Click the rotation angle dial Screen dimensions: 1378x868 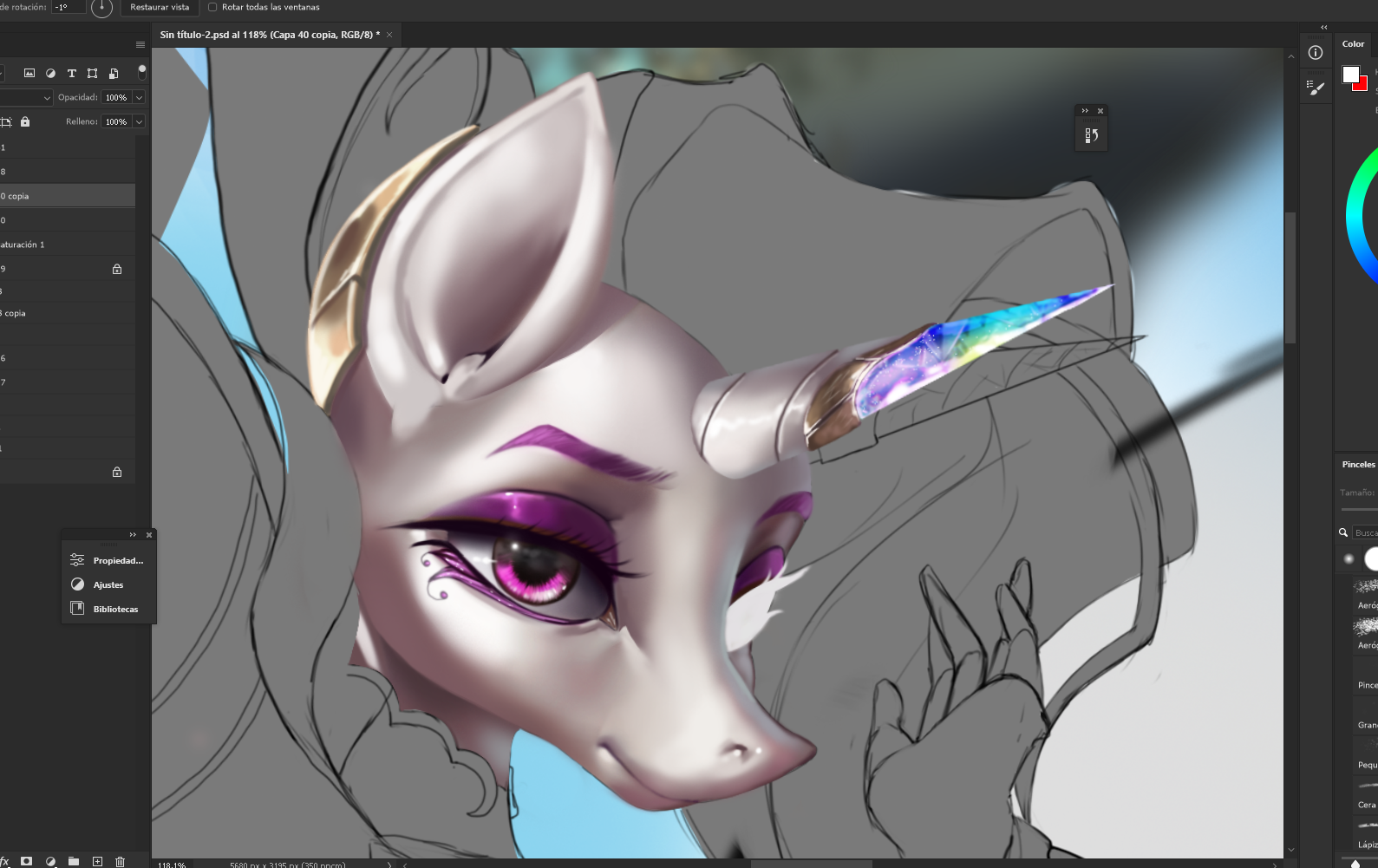(x=101, y=8)
